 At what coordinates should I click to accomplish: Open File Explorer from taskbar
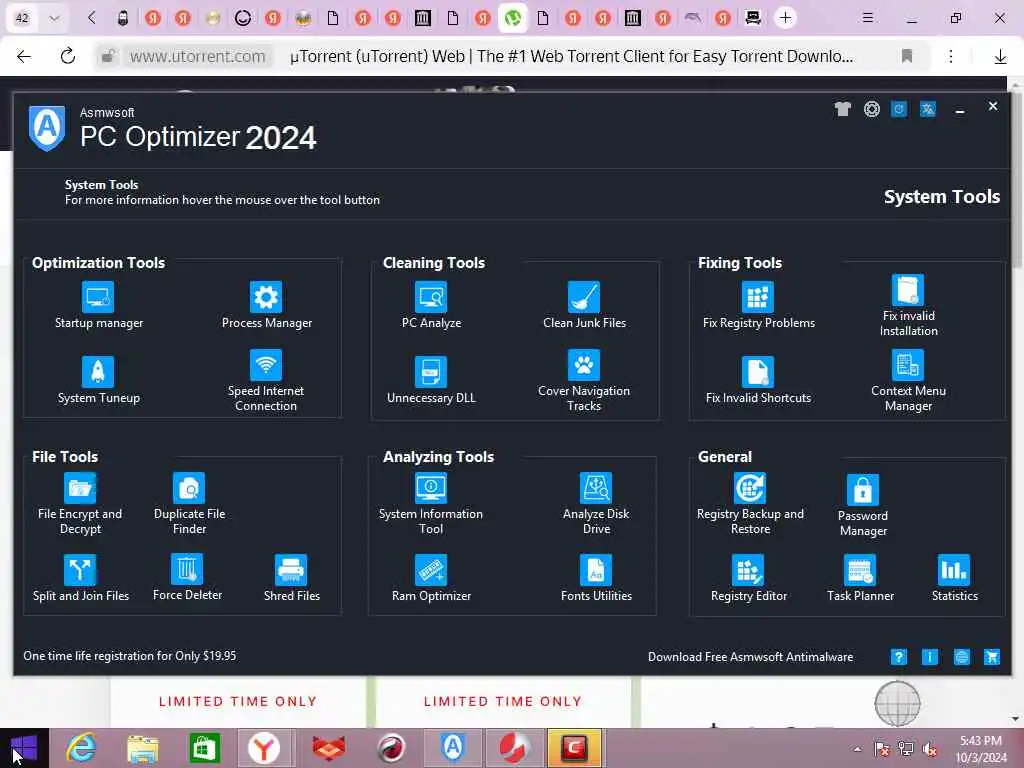142,748
